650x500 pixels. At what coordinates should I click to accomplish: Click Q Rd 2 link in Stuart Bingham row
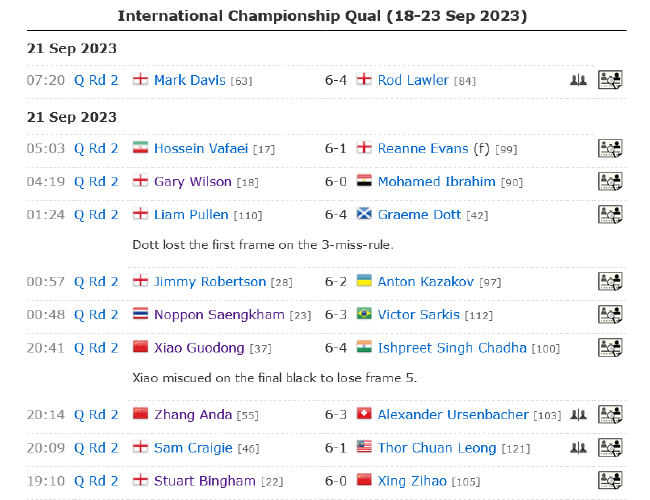[96, 481]
